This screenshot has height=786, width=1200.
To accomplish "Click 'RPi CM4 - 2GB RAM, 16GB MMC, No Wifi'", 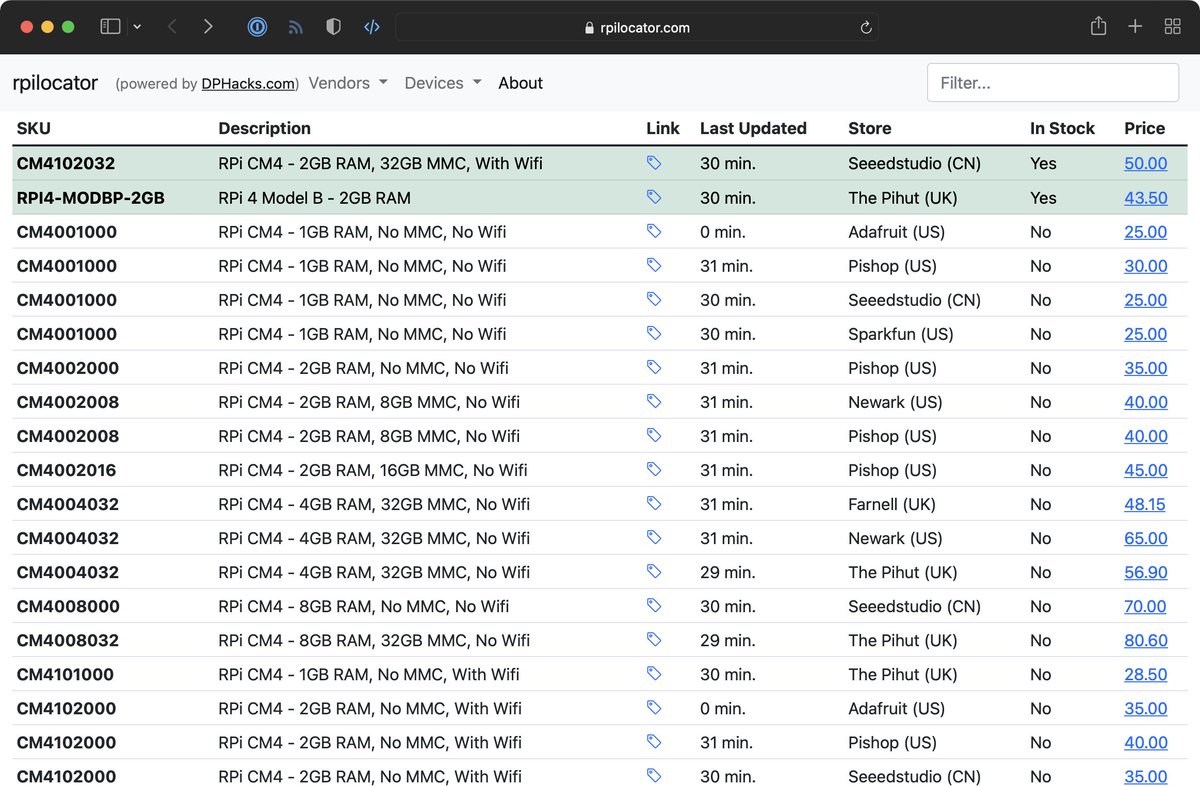I will [373, 470].
